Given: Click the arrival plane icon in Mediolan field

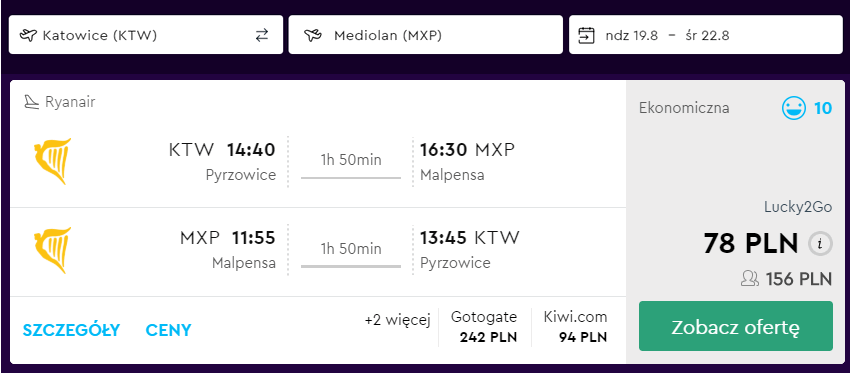Looking at the screenshot, I should (x=313, y=36).
